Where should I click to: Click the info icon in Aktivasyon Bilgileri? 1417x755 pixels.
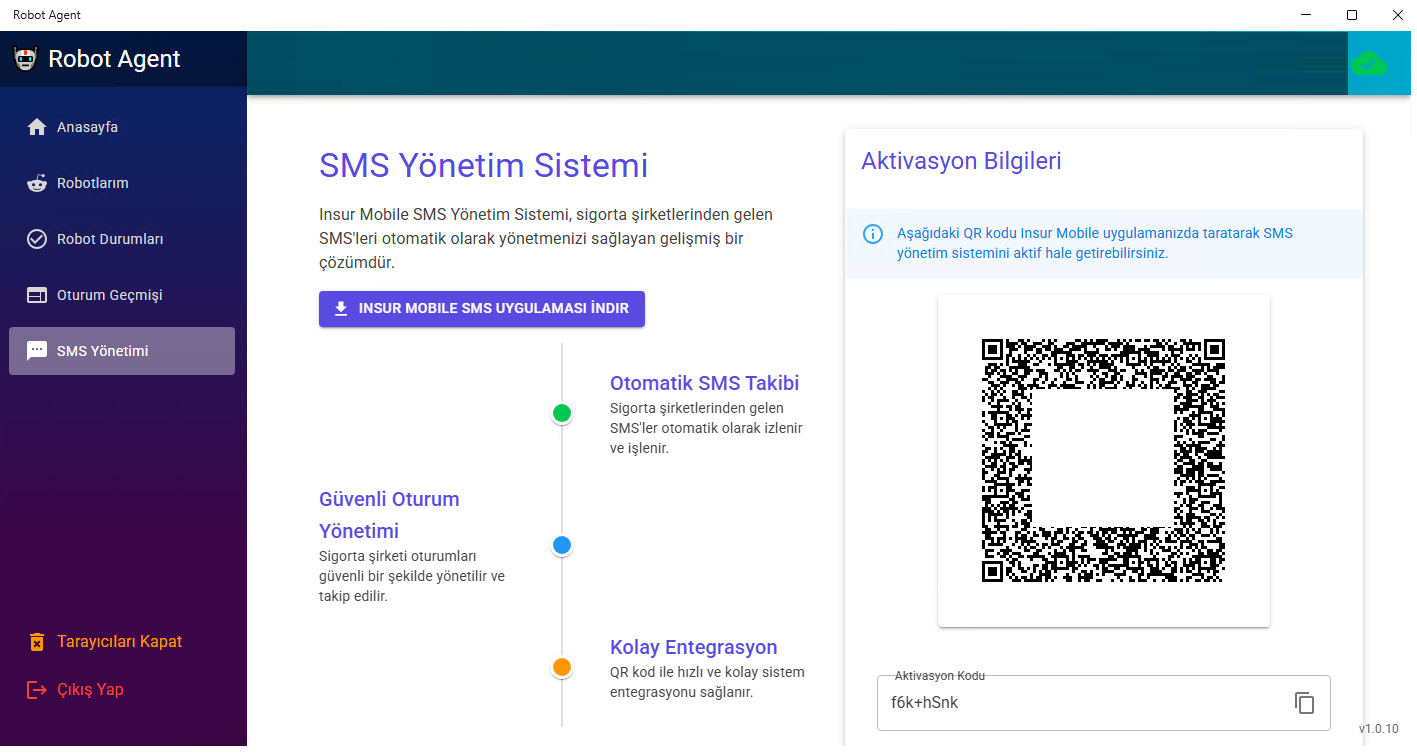click(x=872, y=233)
